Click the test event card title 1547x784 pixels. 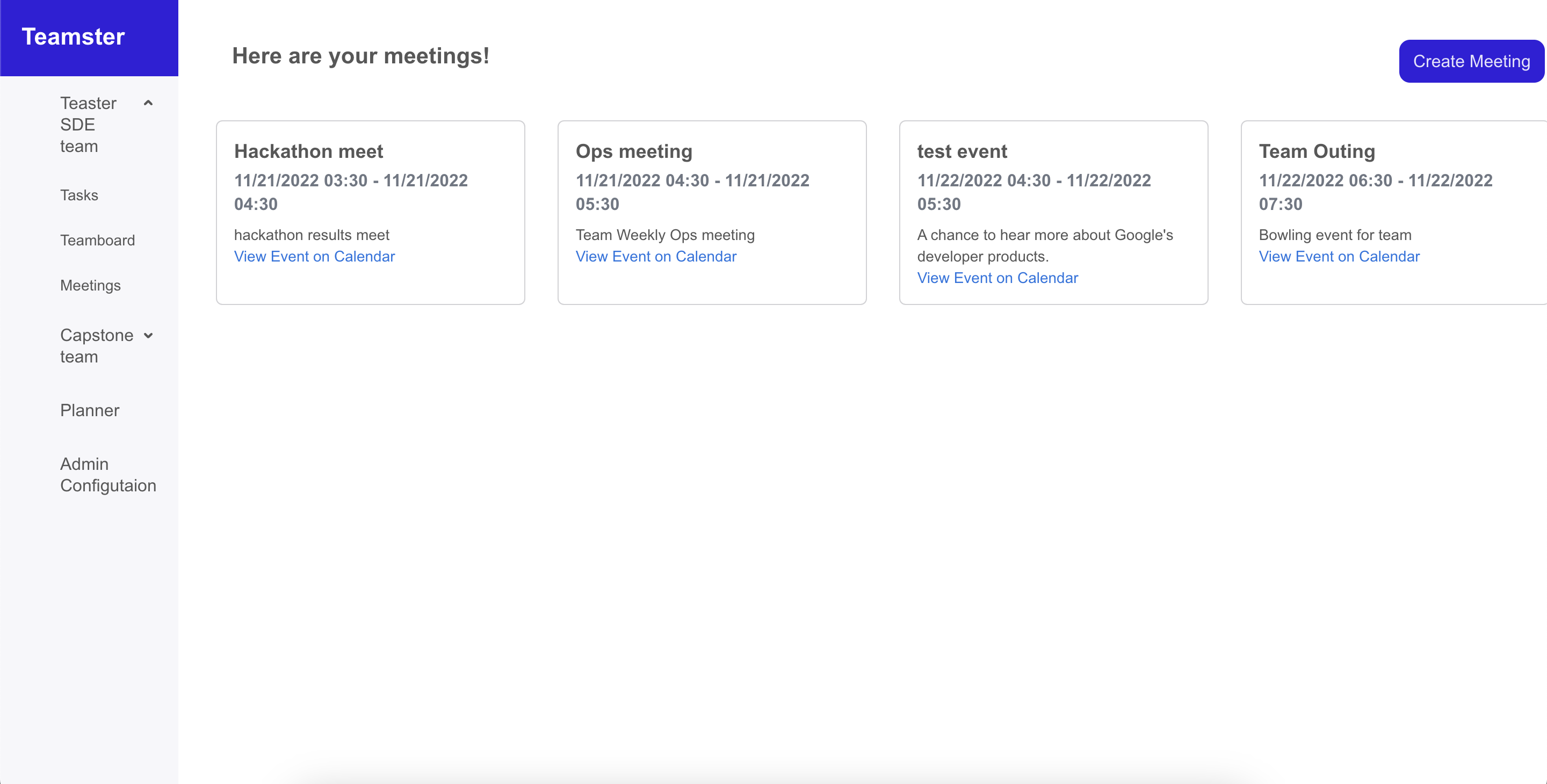(x=962, y=151)
